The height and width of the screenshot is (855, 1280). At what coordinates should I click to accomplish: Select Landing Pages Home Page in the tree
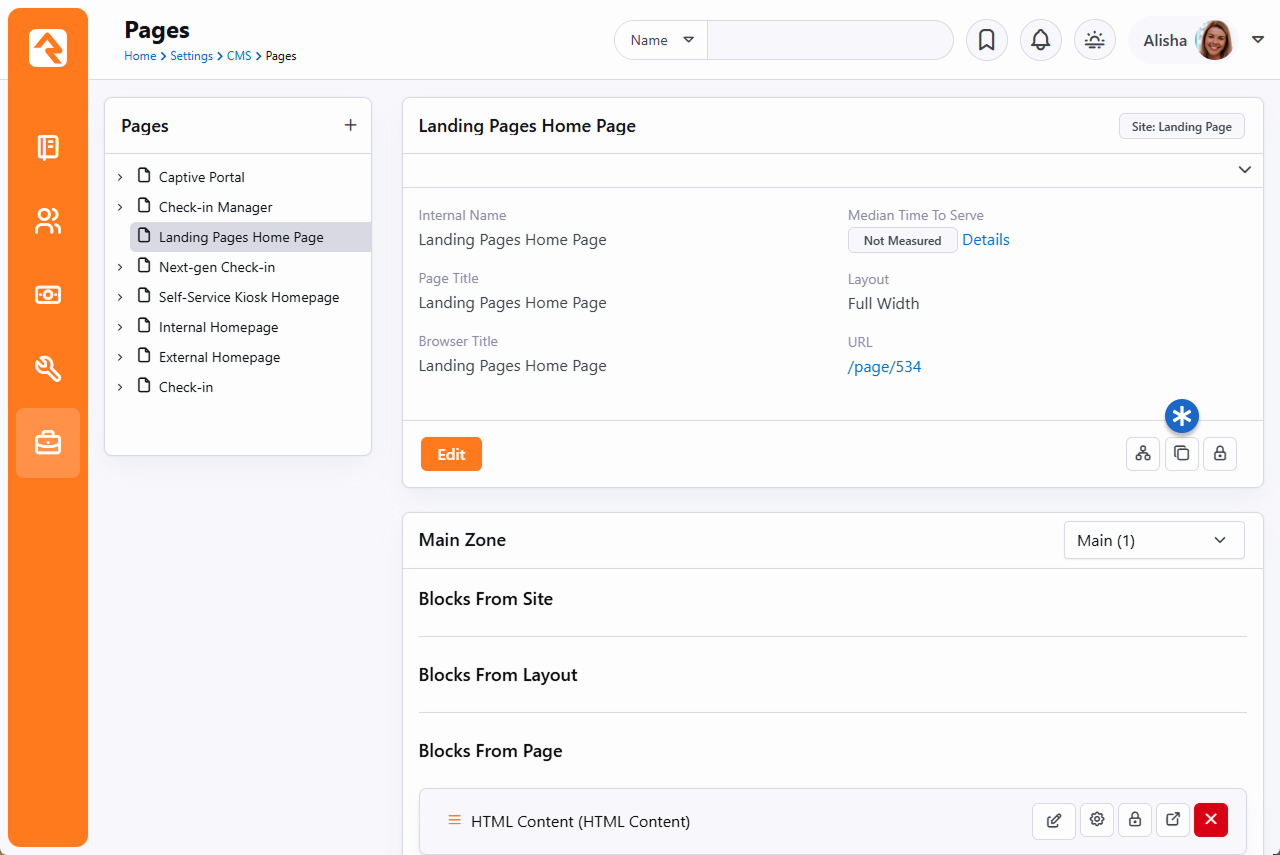tap(241, 237)
